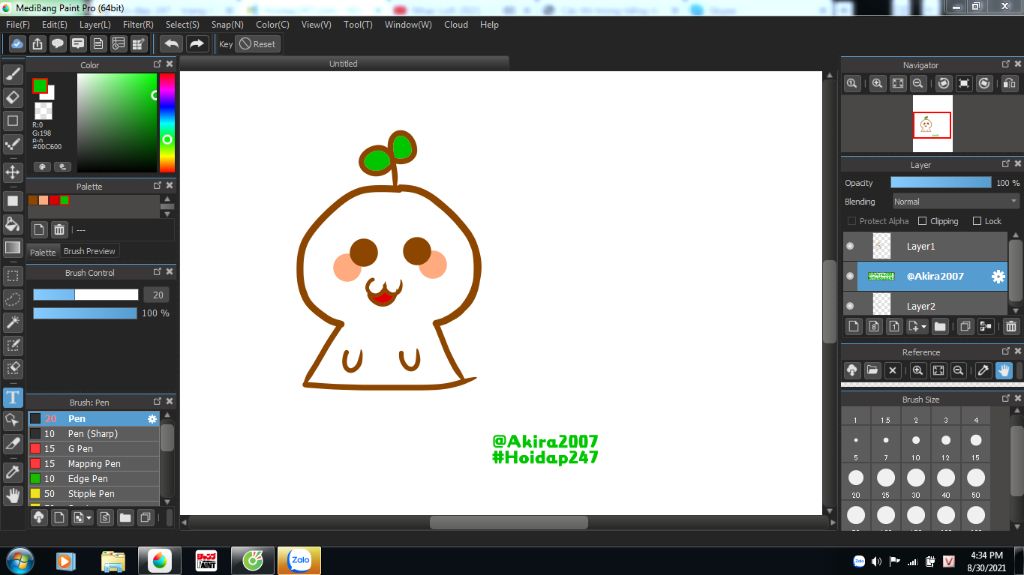Screen dimensions: 1024x575
Task: Select the Hand tool
Action: point(12,495)
